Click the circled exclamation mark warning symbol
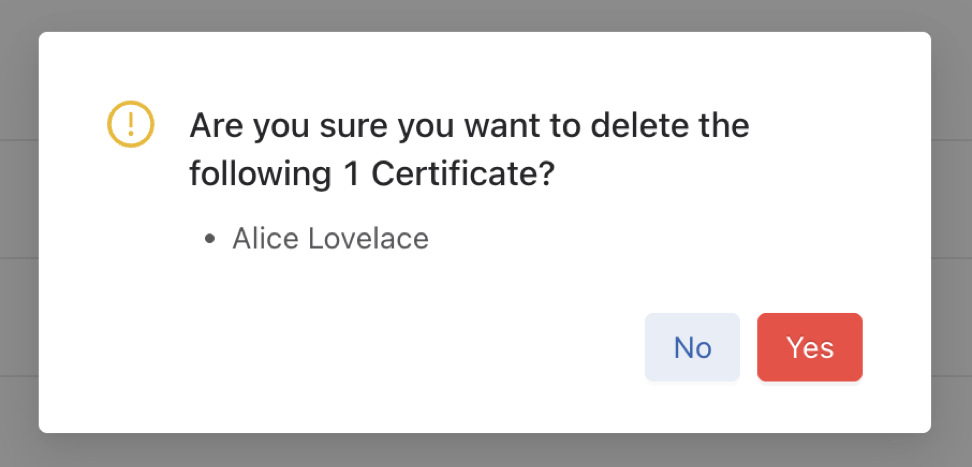Viewport: 972px width, 467px height. pyautogui.click(x=130, y=125)
